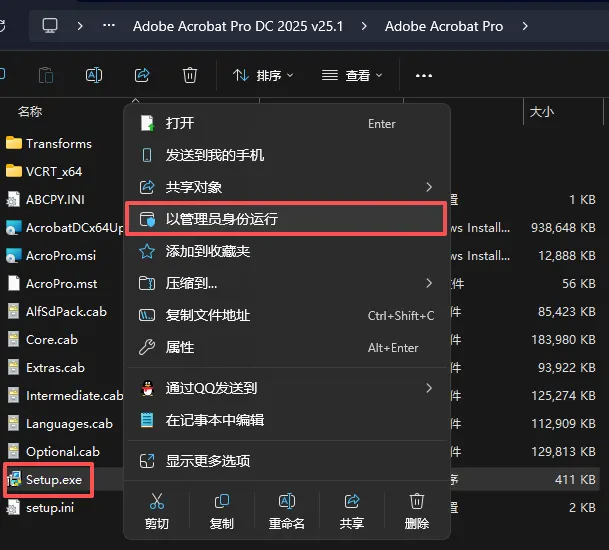Screen dimensions: 609x550
Task: Click the share icon beside 共享对象
Action: click(x=147, y=187)
